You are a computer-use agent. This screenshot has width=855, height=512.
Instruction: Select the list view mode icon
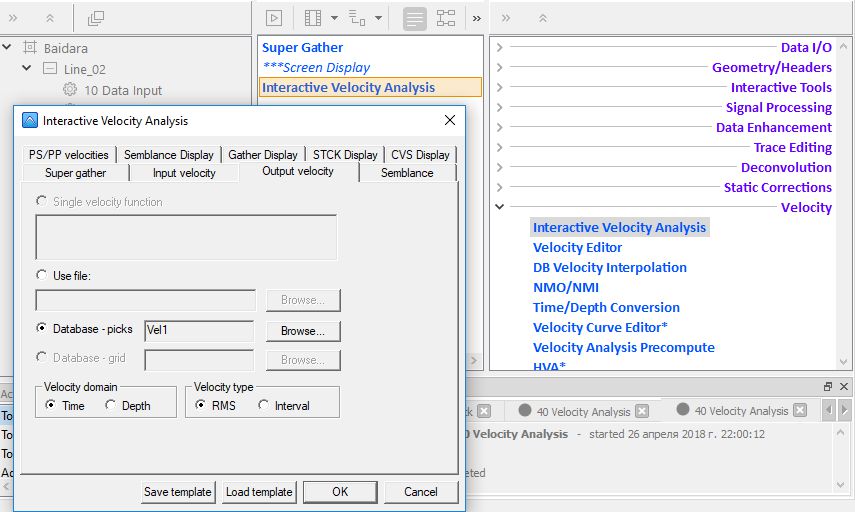click(x=414, y=19)
